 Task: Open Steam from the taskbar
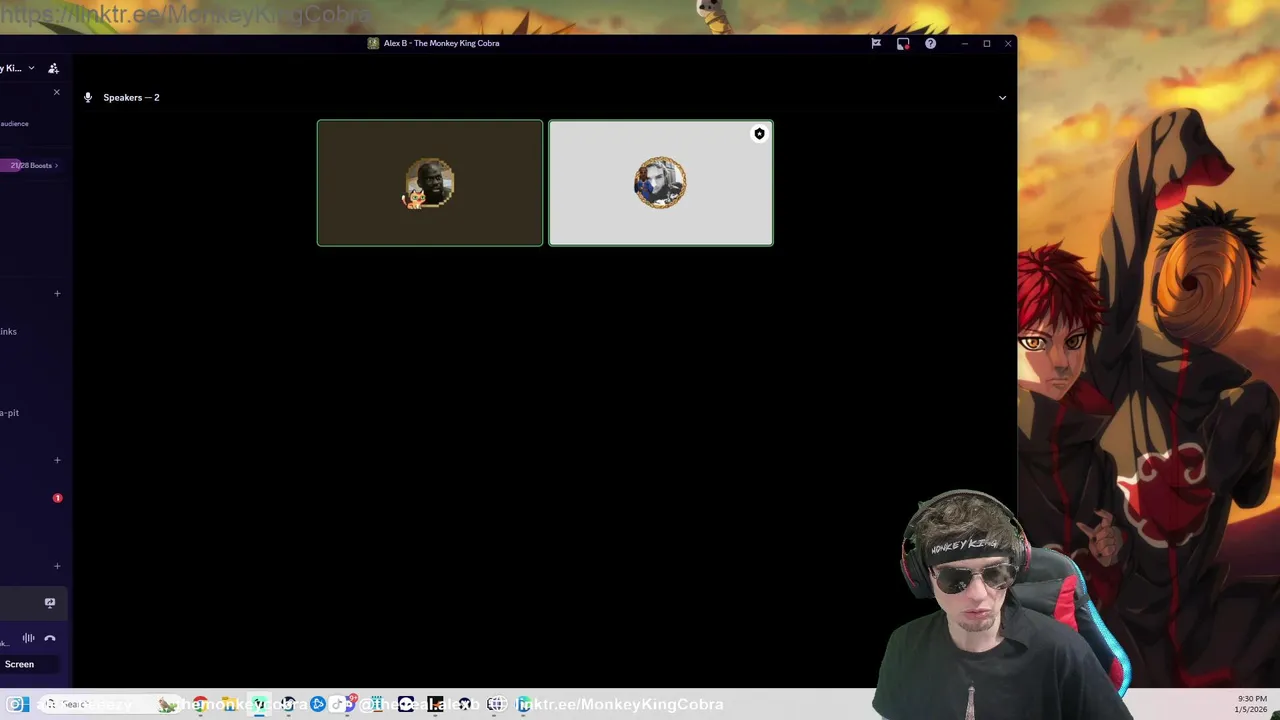pyautogui.click(x=288, y=704)
